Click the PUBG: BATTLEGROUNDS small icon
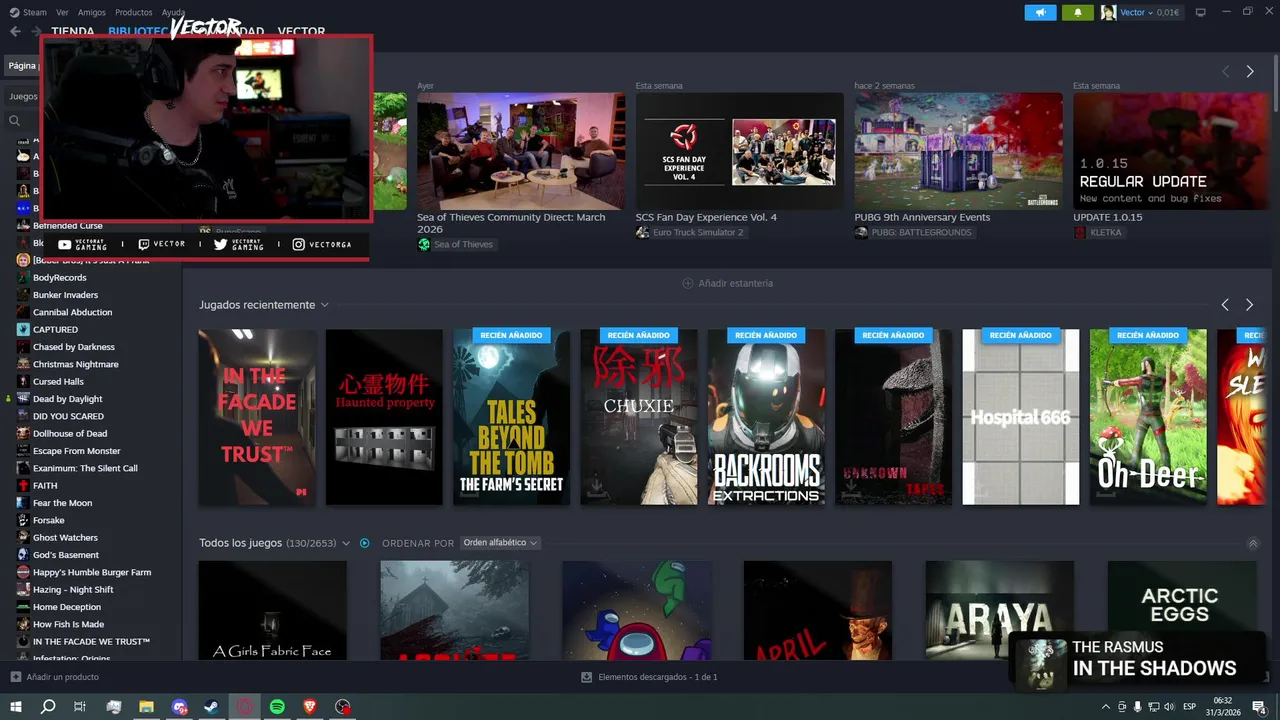1280x720 pixels. [x=861, y=232]
